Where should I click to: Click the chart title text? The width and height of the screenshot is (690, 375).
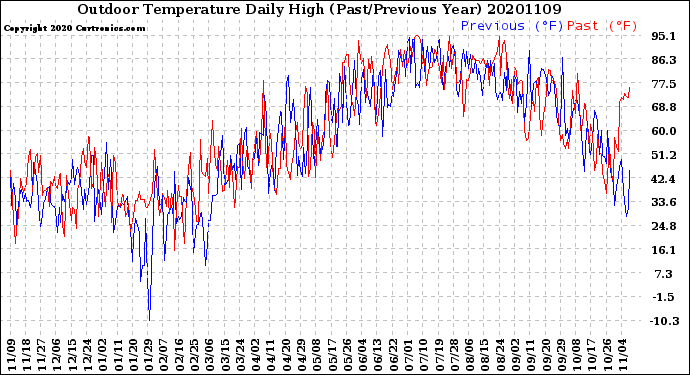(319, 10)
